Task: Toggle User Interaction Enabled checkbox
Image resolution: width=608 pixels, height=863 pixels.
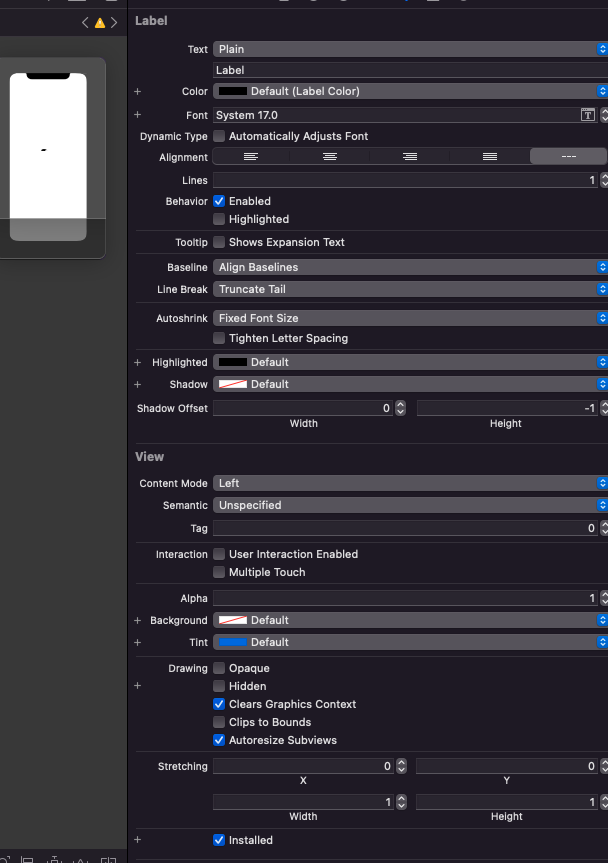Action: pyautogui.click(x=219, y=554)
